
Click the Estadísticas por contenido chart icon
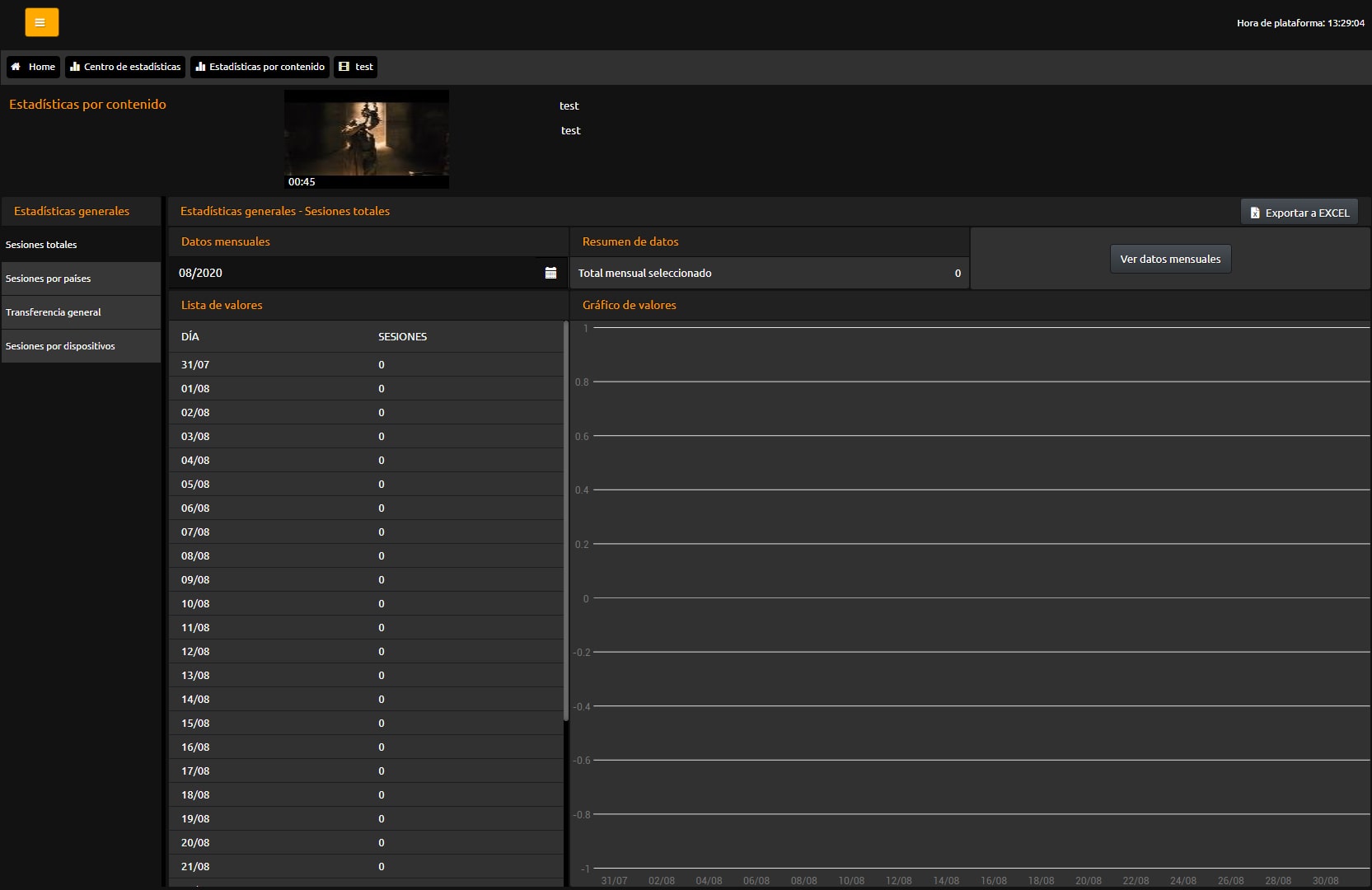pos(200,67)
